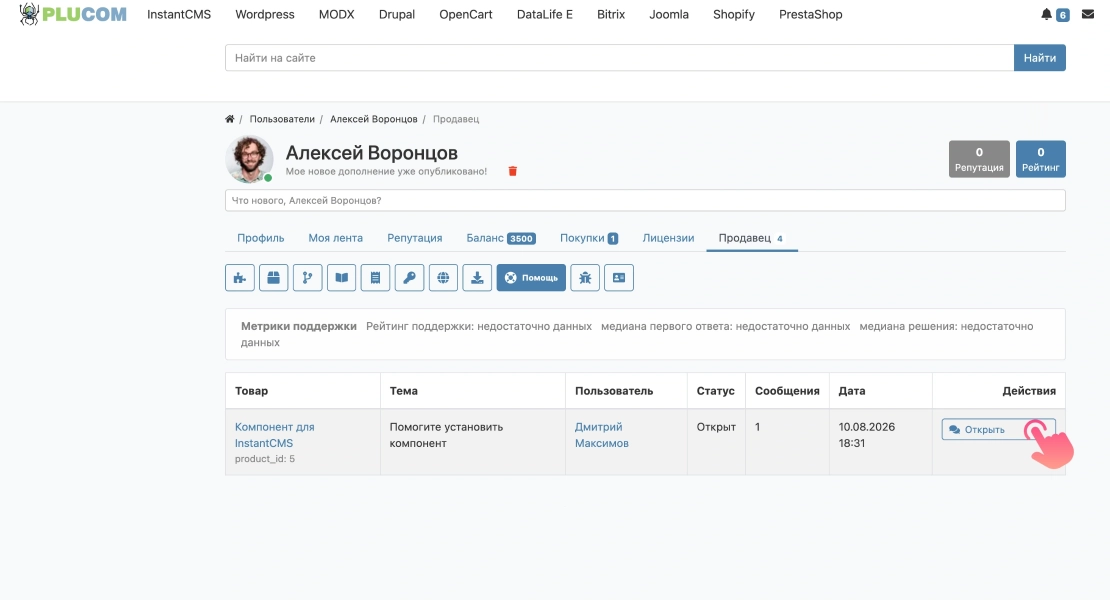Open Дмитрий Максимов's user profile link
This screenshot has width=1110, height=600.
pyautogui.click(x=602, y=435)
